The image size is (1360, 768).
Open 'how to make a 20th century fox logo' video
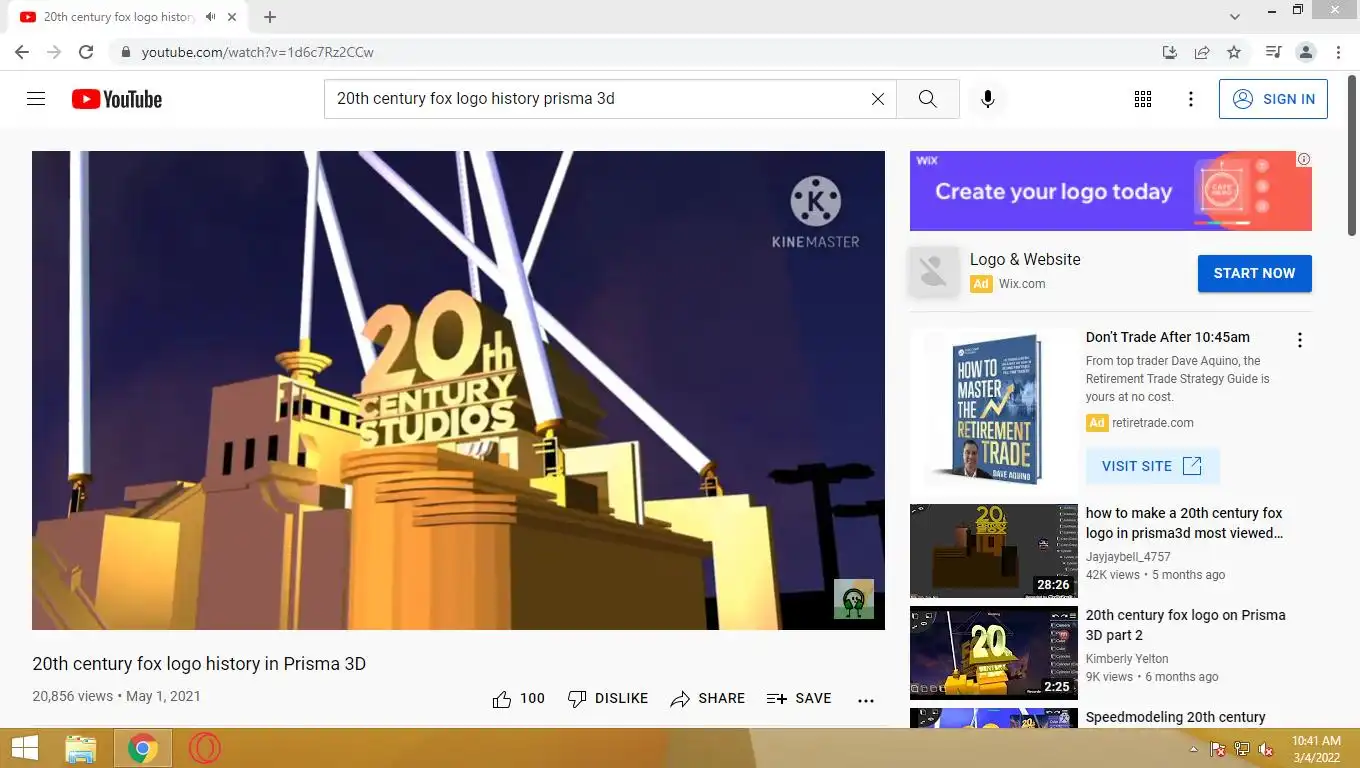[x=1184, y=523]
